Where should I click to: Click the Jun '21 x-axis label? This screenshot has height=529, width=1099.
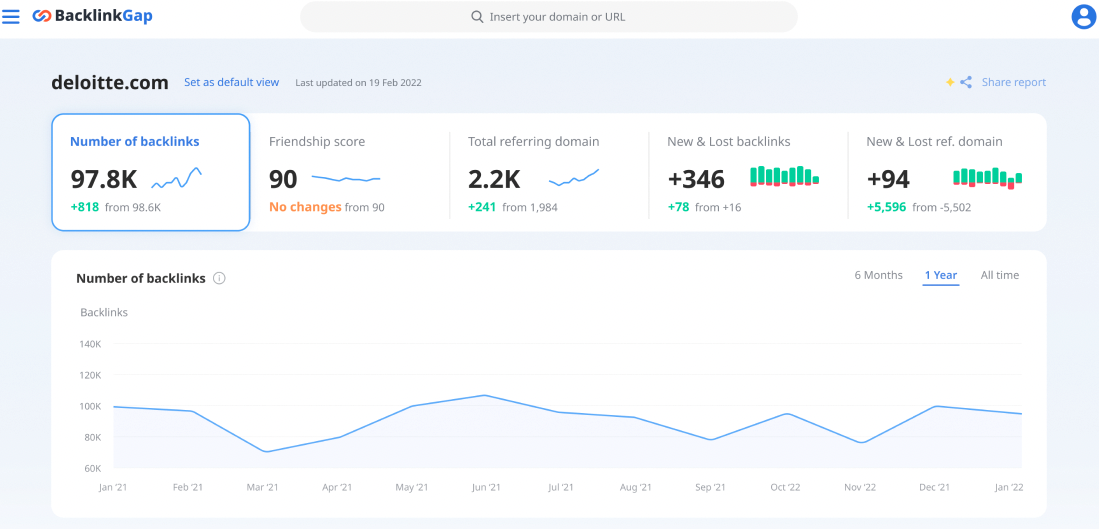coord(486,488)
